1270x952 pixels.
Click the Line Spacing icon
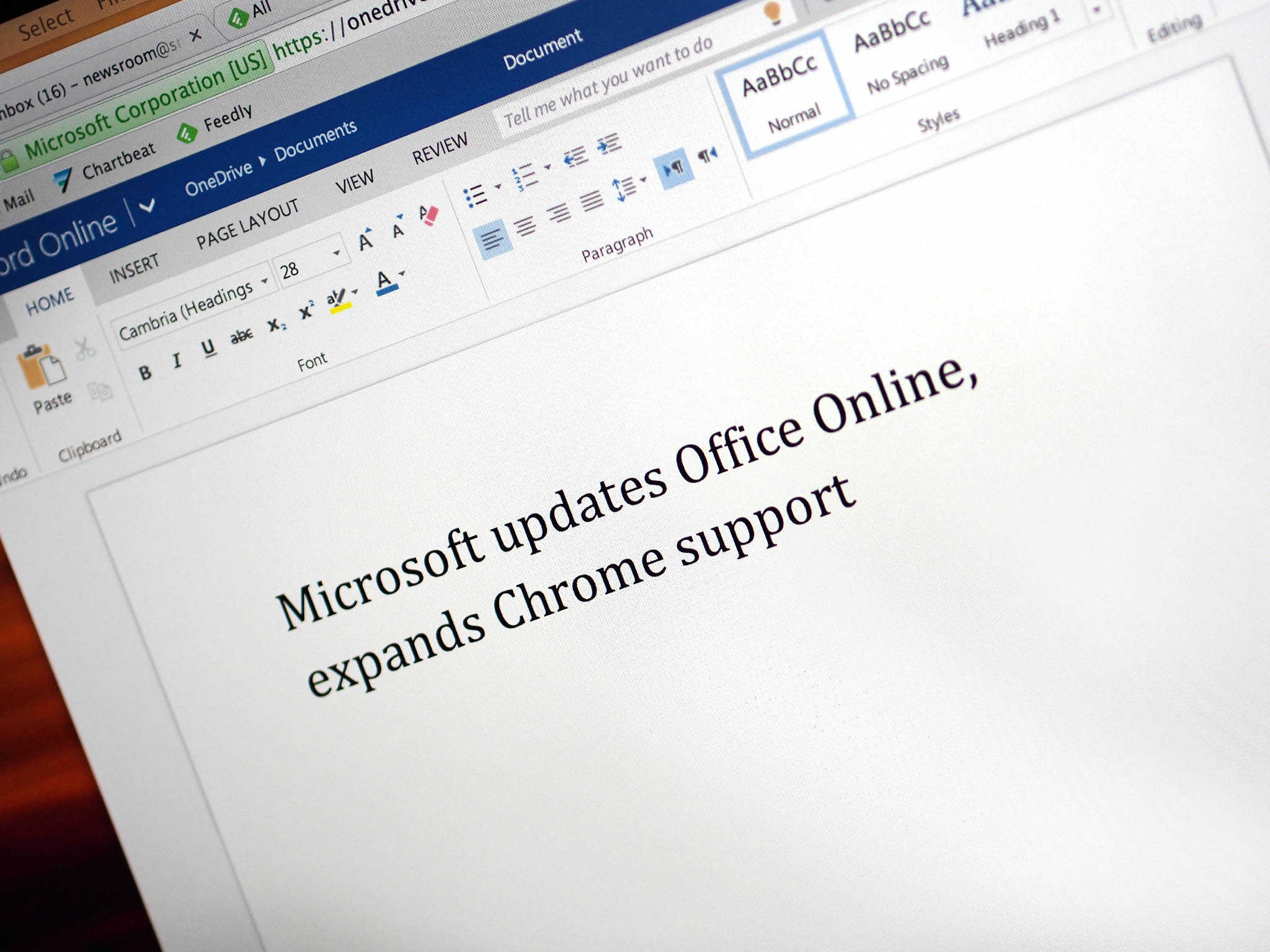pos(623,189)
